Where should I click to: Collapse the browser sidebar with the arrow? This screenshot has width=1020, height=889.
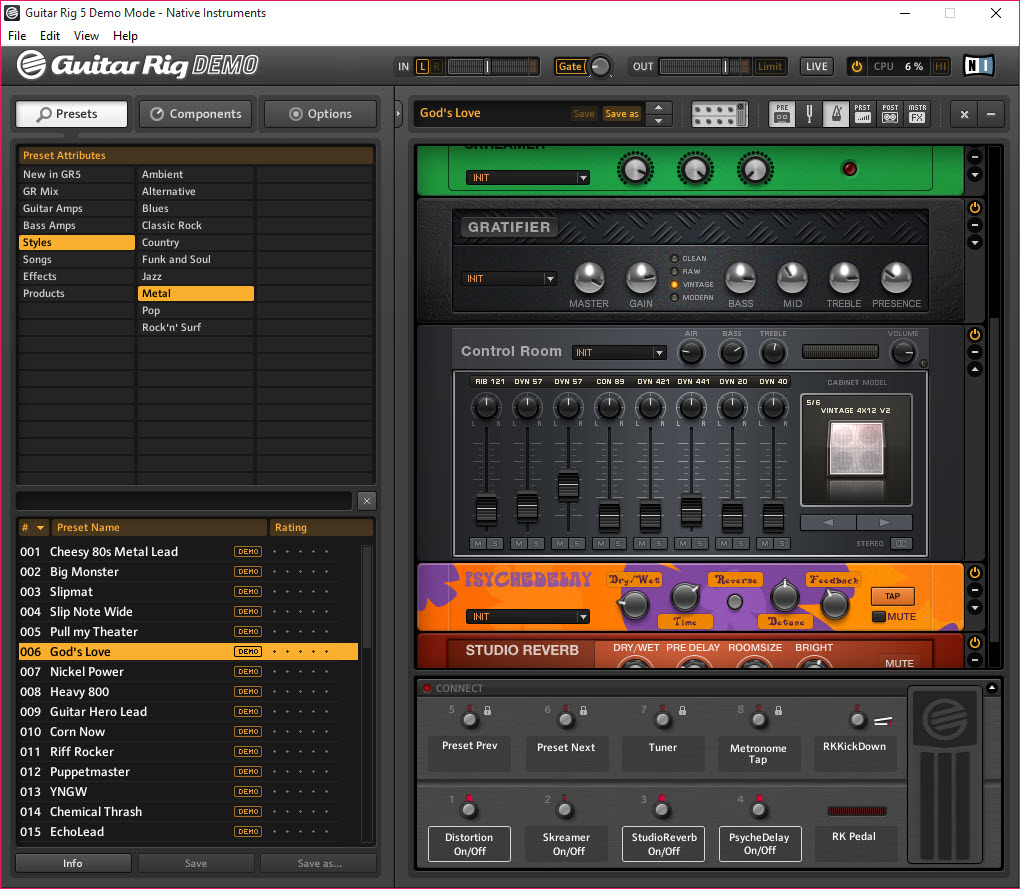tap(399, 114)
